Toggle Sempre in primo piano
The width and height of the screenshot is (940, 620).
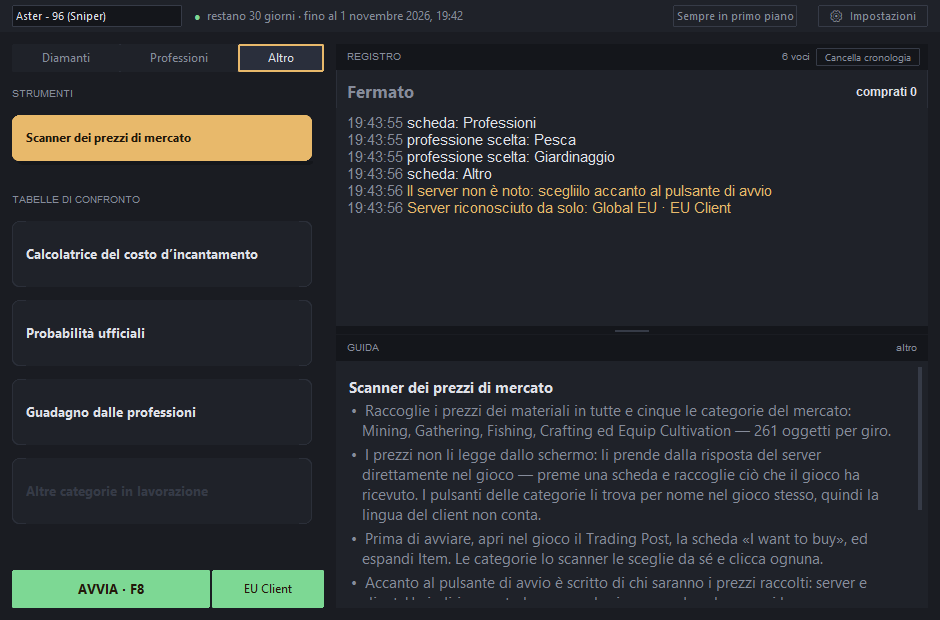[x=735, y=16]
